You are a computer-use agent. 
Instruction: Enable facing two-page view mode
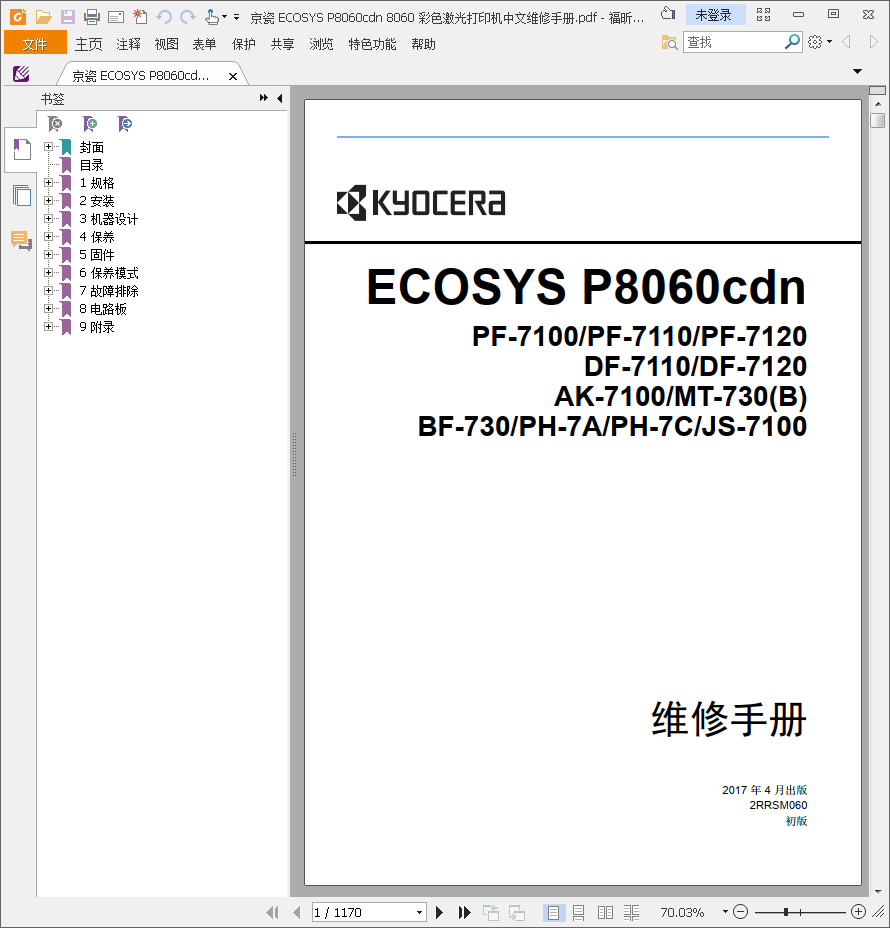click(605, 913)
